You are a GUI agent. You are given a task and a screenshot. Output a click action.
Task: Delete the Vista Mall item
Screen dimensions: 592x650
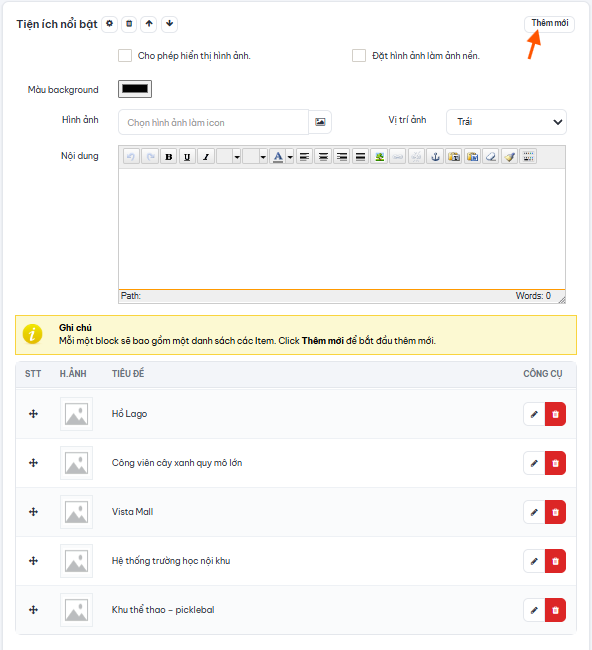(x=556, y=512)
